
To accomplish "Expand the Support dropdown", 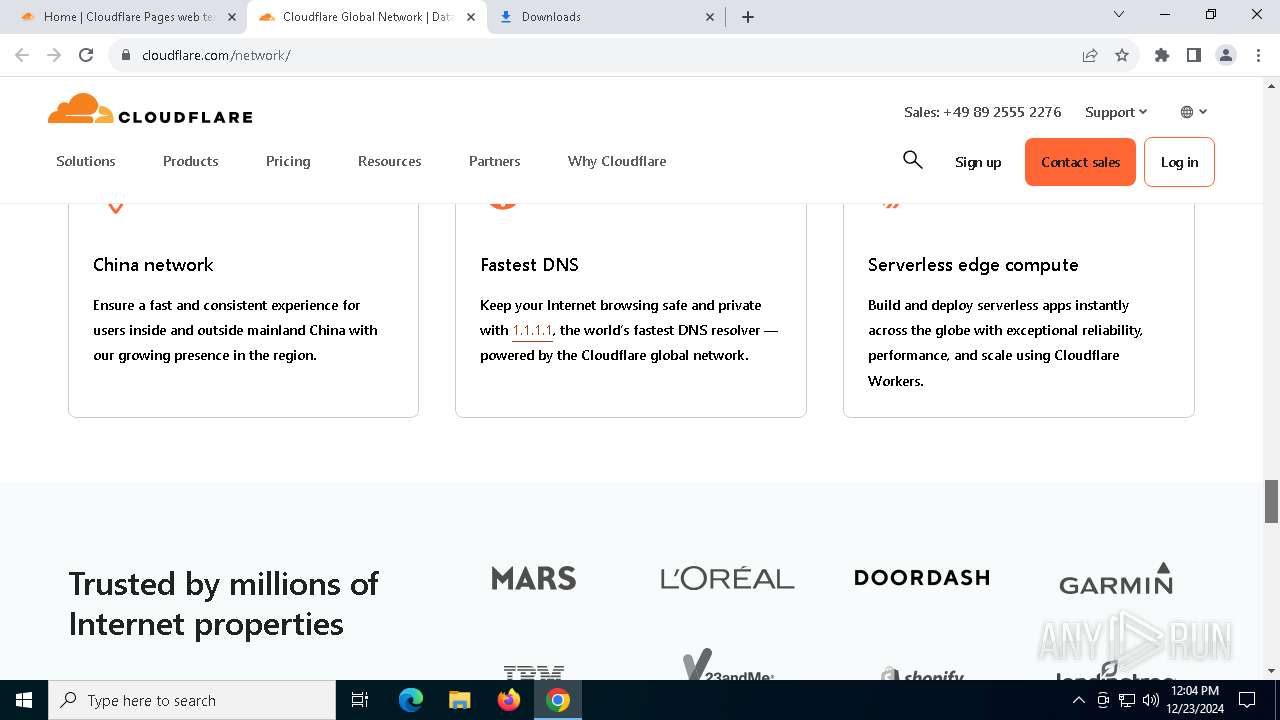I will (x=1116, y=112).
